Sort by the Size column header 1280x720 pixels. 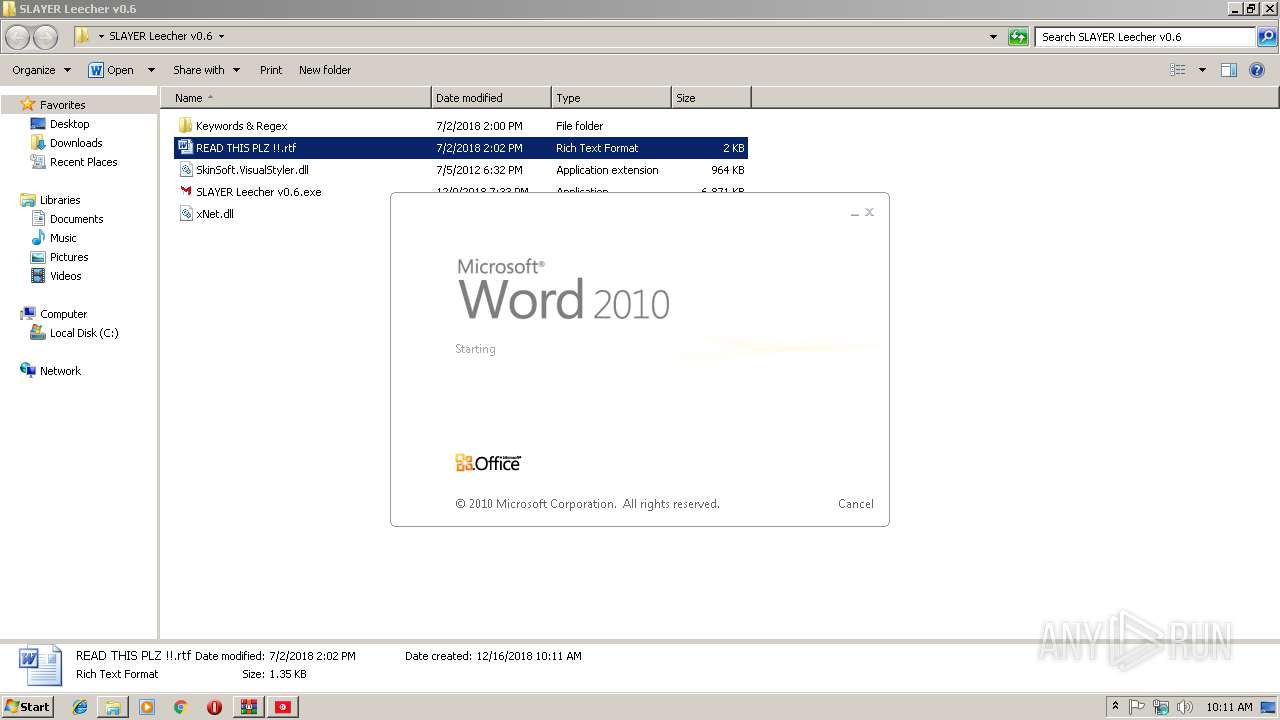pyautogui.click(x=711, y=98)
